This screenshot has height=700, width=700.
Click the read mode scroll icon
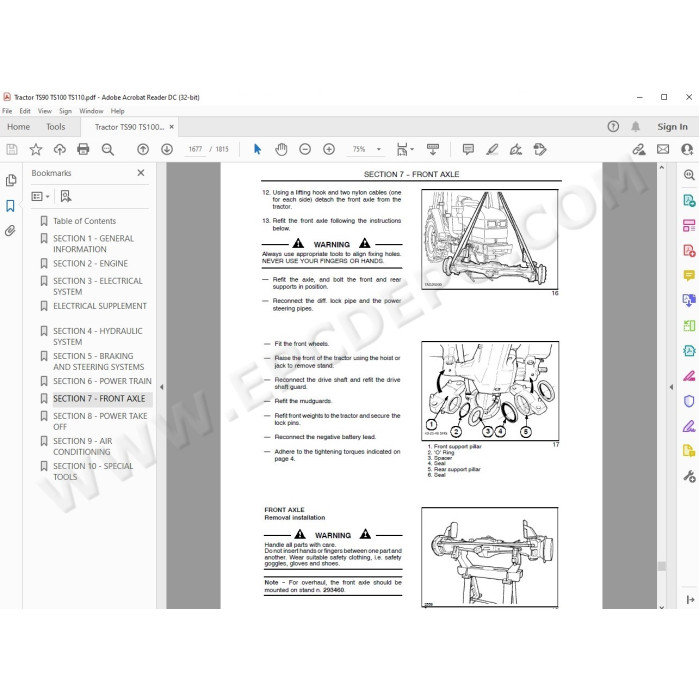[433, 149]
